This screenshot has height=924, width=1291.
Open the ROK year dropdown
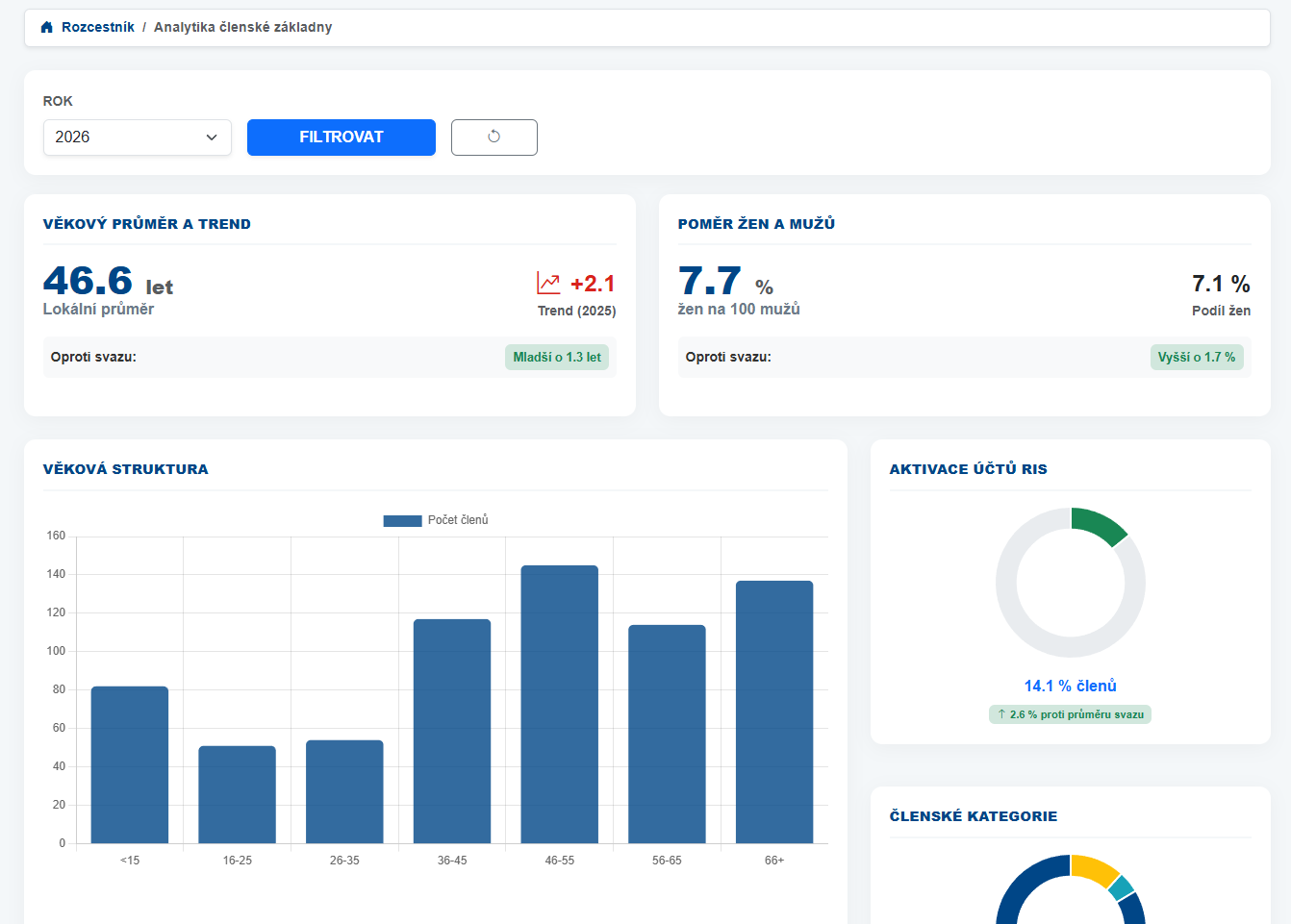tap(138, 137)
